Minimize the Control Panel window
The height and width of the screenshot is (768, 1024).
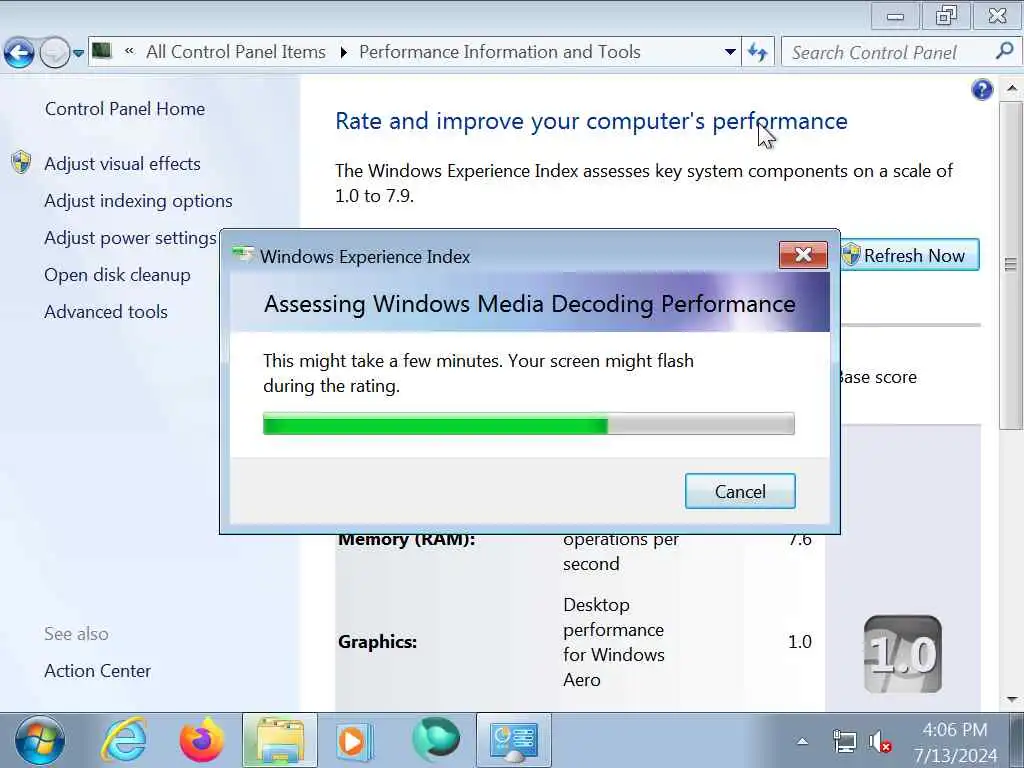coord(895,16)
